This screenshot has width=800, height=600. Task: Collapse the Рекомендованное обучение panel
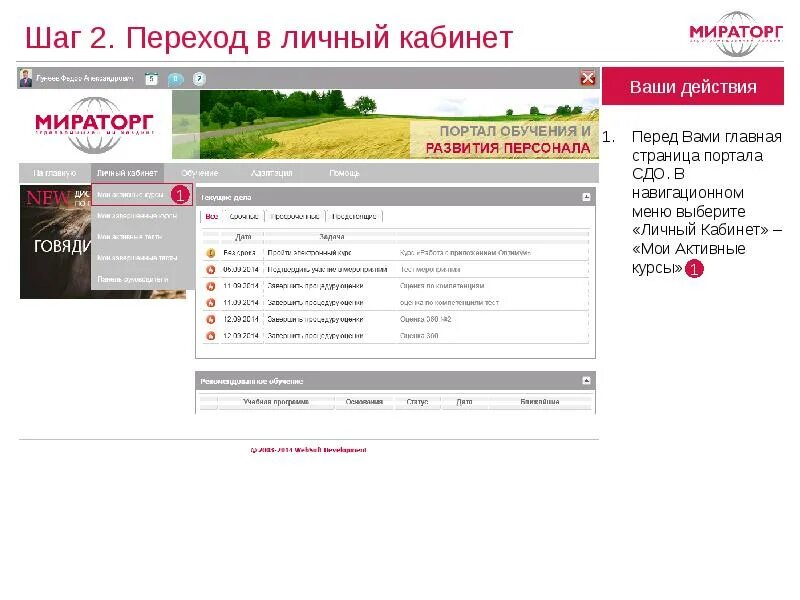[586, 381]
